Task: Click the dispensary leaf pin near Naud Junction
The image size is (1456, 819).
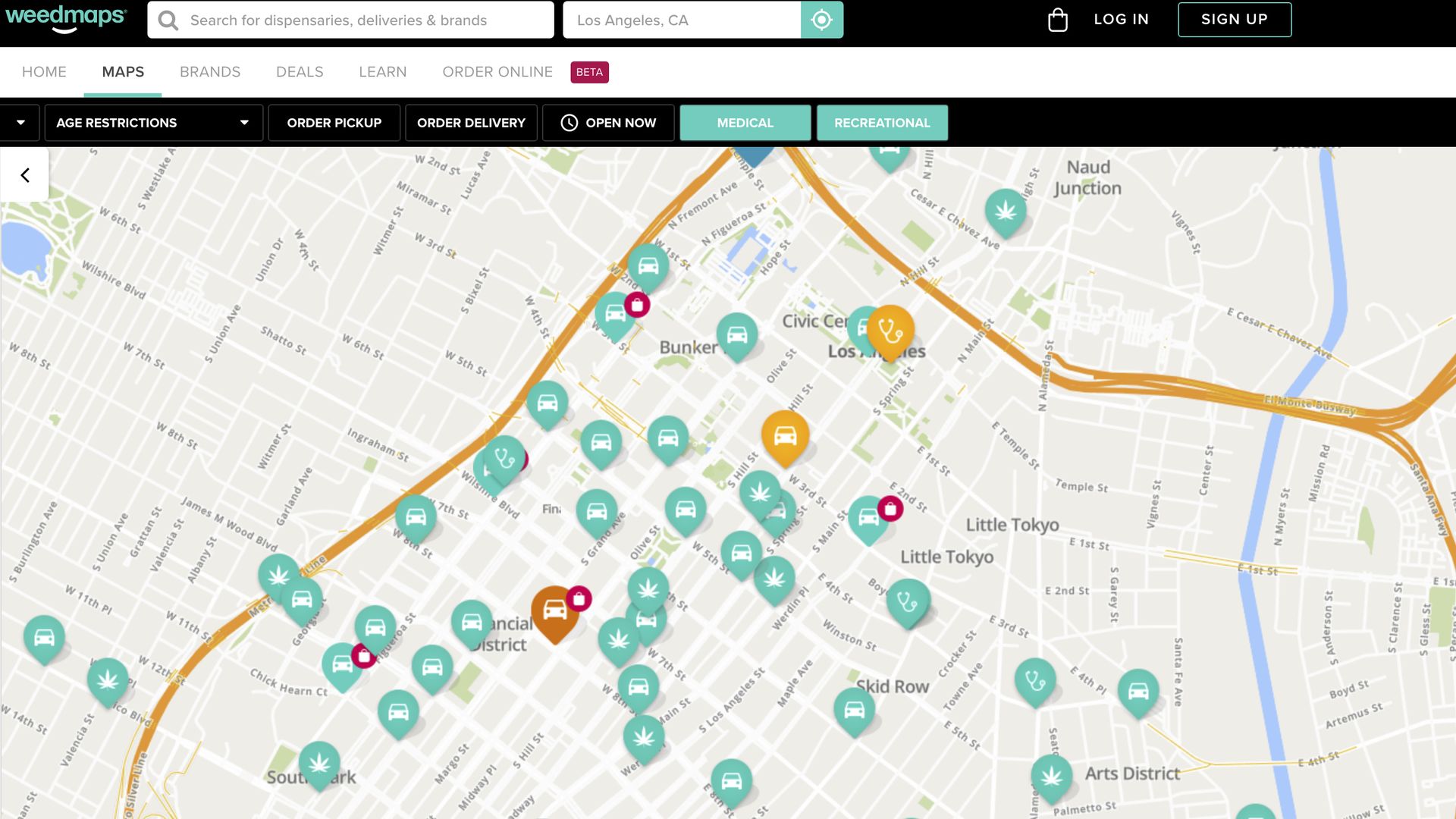Action: (x=1006, y=211)
